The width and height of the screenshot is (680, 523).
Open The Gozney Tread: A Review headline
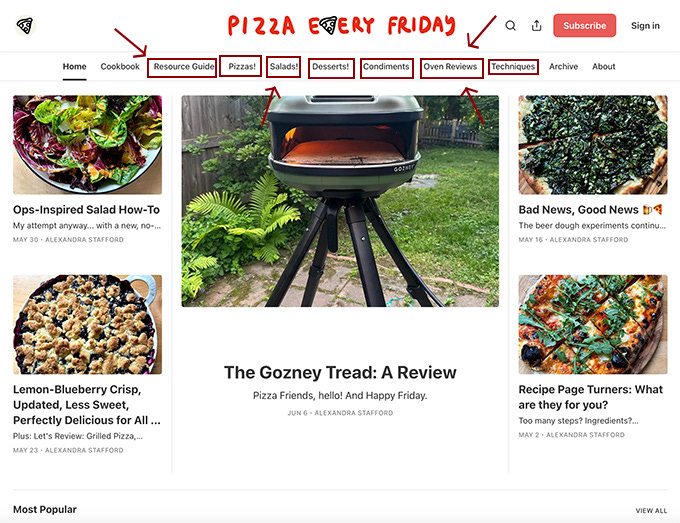coord(340,373)
